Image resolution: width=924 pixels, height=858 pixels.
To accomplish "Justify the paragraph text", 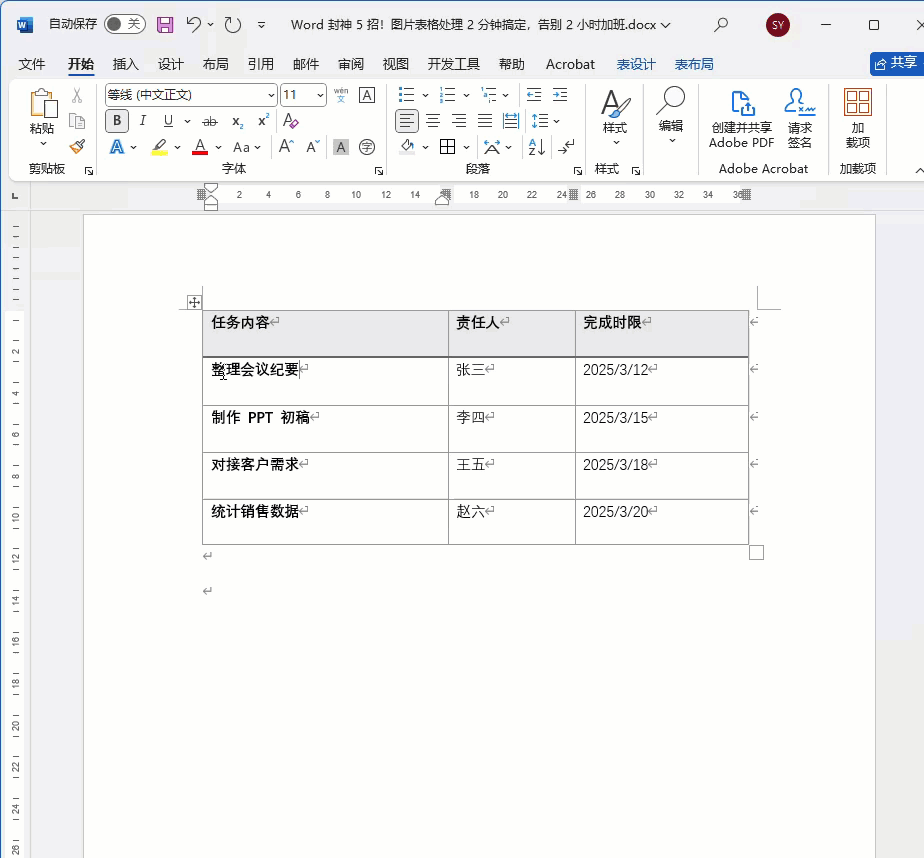I will (485, 121).
